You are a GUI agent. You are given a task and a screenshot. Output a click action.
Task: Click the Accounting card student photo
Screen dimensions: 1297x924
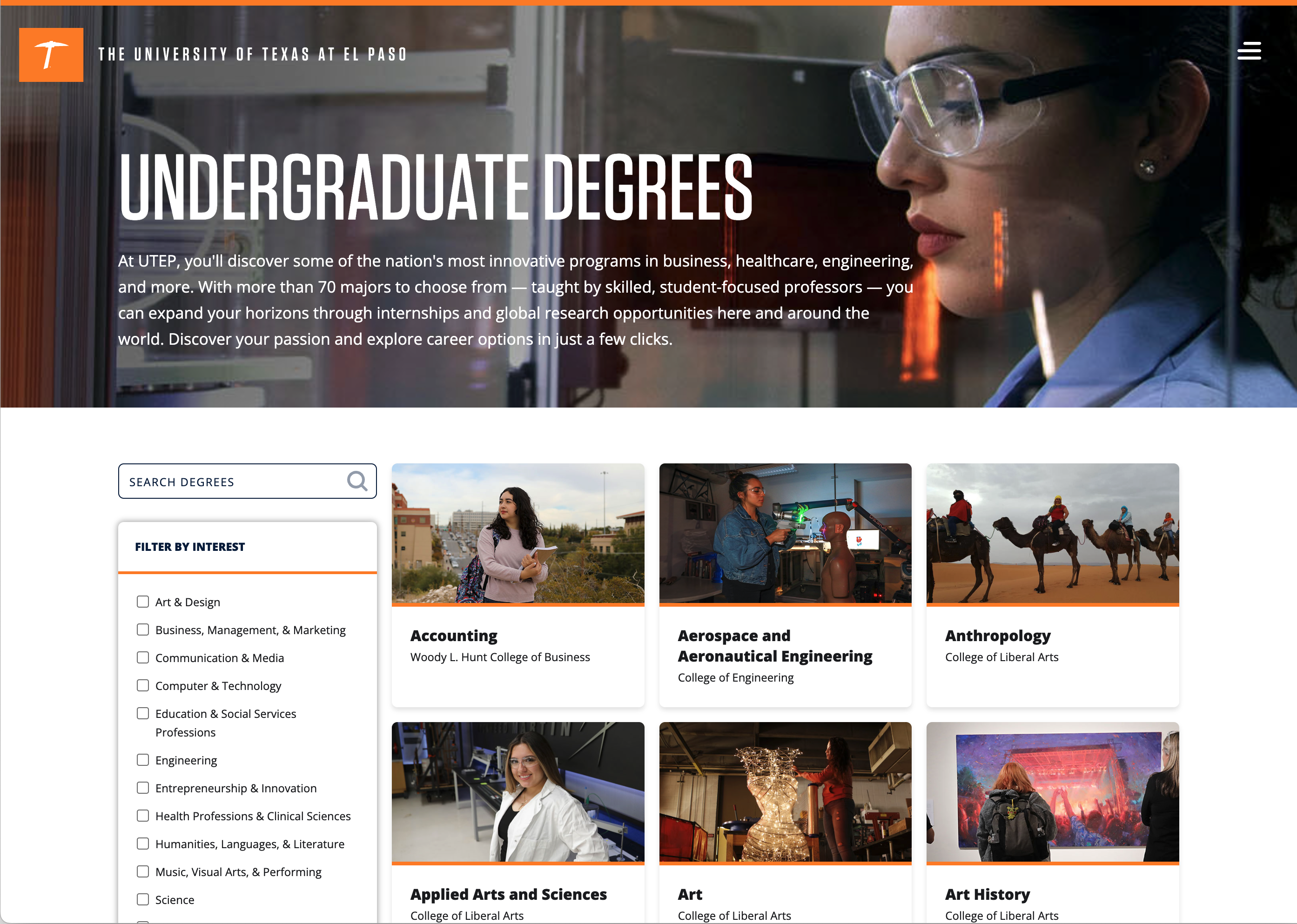click(x=517, y=533)
